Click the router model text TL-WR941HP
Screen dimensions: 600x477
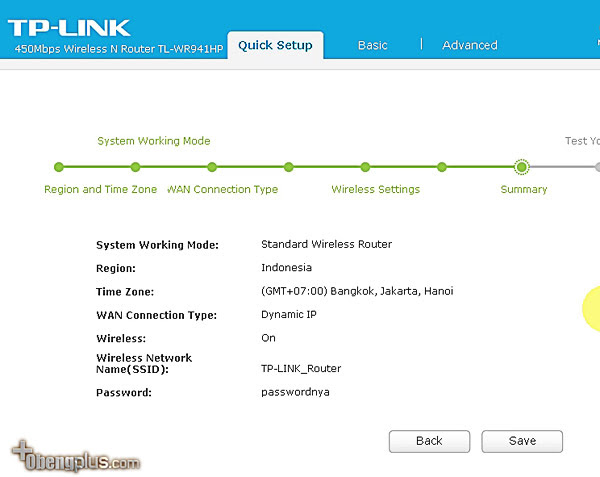pos(192,49)
